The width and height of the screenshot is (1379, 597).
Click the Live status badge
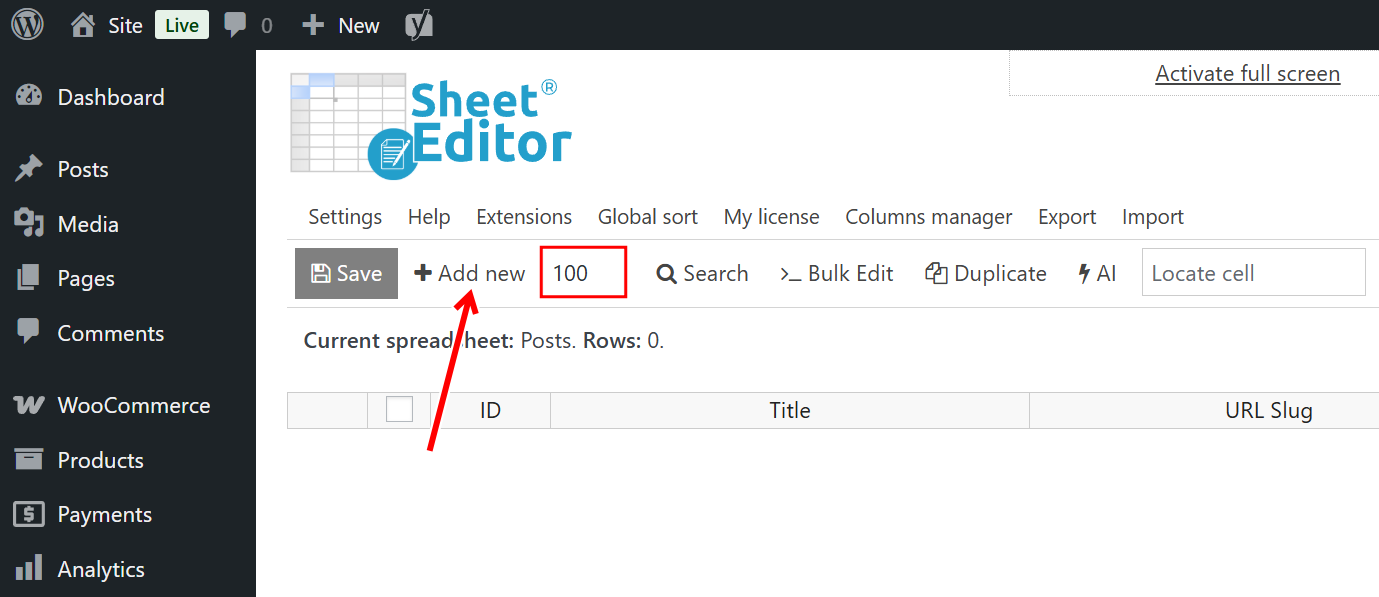pos(182,25)
